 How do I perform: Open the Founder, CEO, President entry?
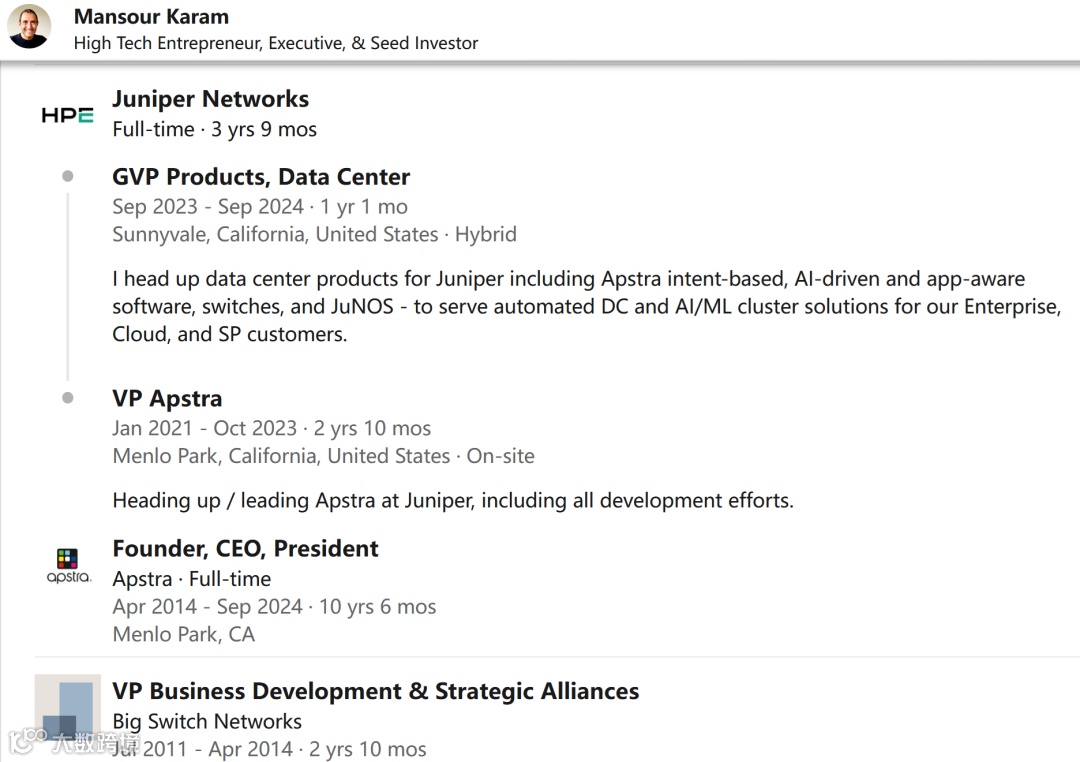pyautogui.click(x=245, y=548)
